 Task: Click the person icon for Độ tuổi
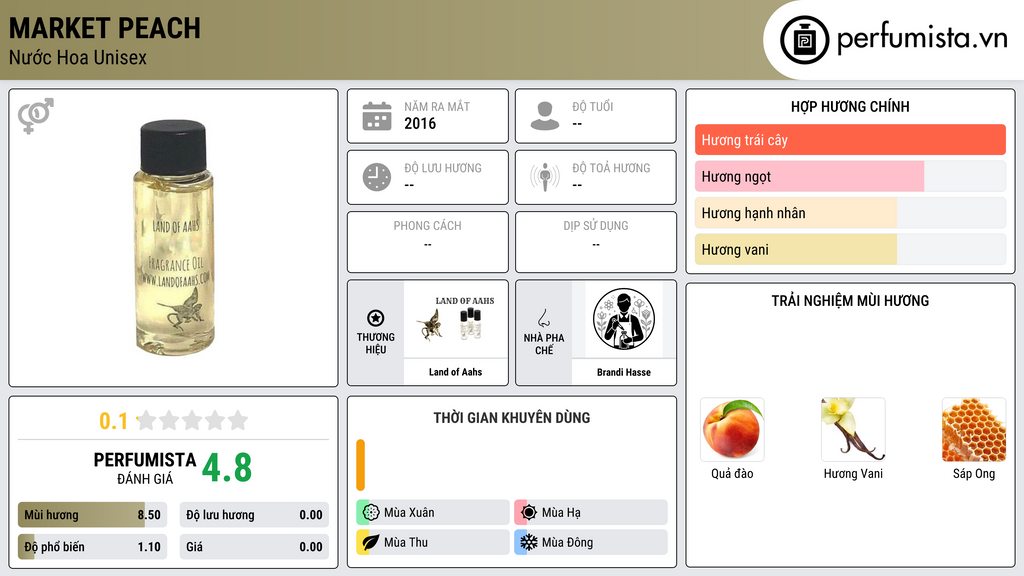pyautogui.click(x=545, y=116)
